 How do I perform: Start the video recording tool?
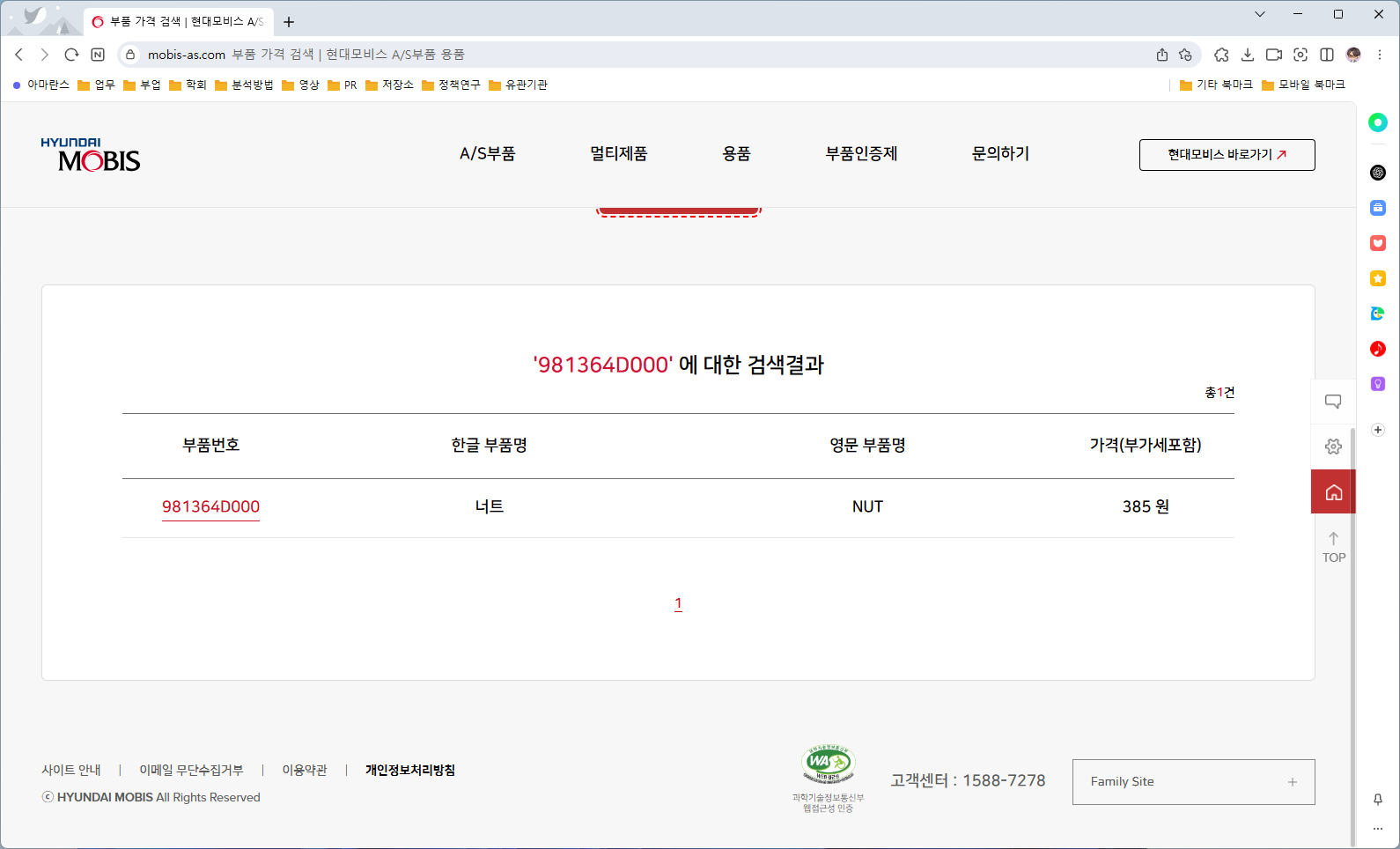click(x=1274, y=55)
